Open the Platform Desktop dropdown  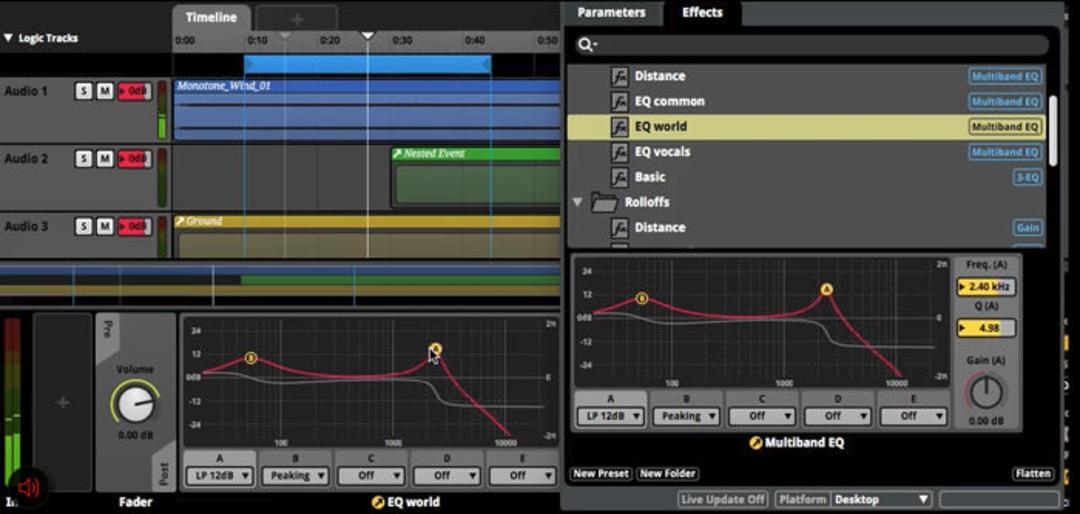tap(882, 500)
